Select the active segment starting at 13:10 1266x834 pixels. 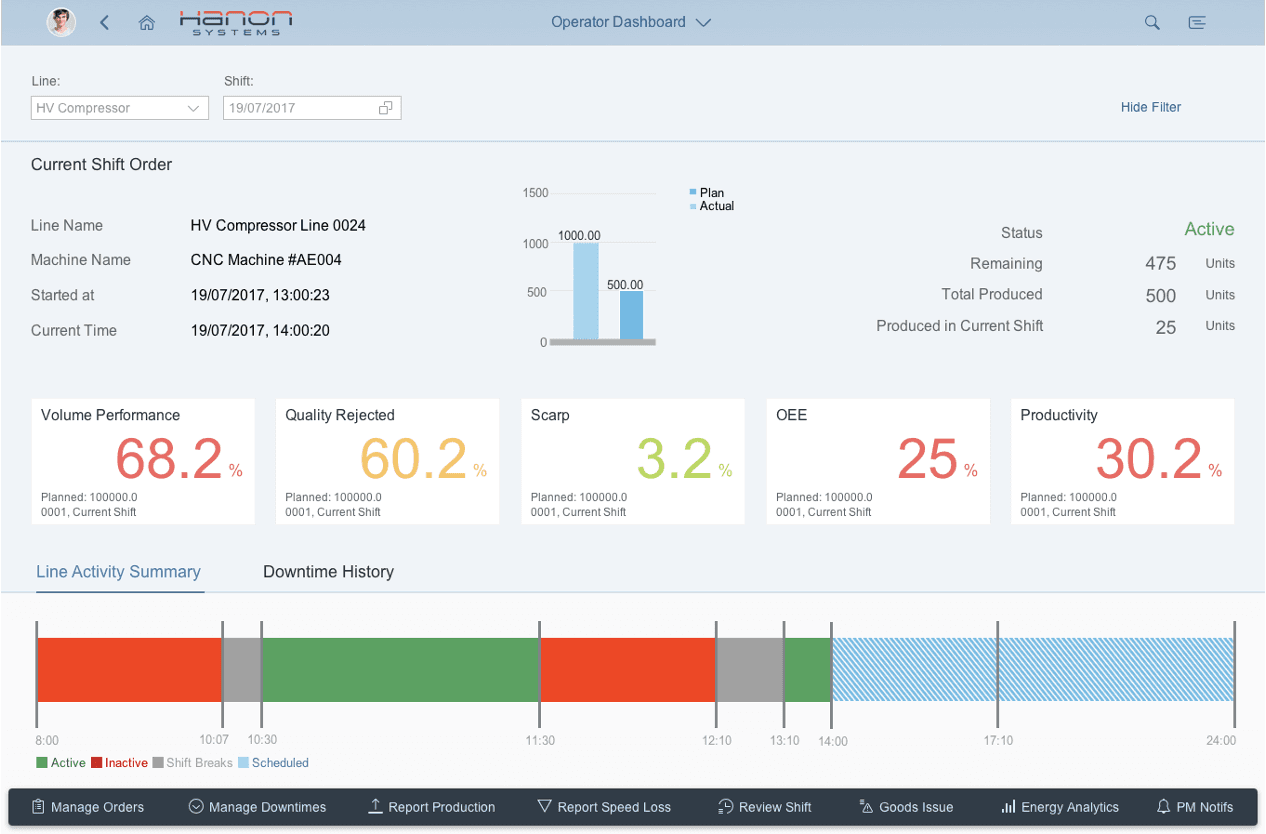click(x=808, y=670)
